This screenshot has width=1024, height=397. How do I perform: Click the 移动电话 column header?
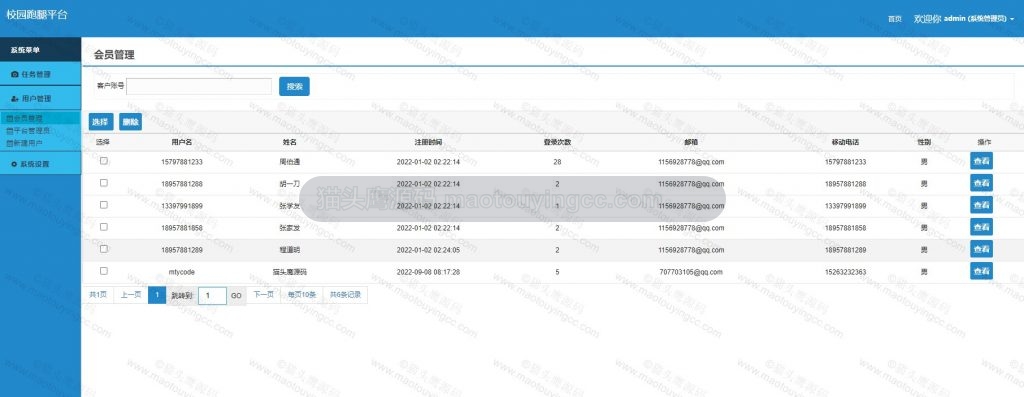[x=846, y=142]
